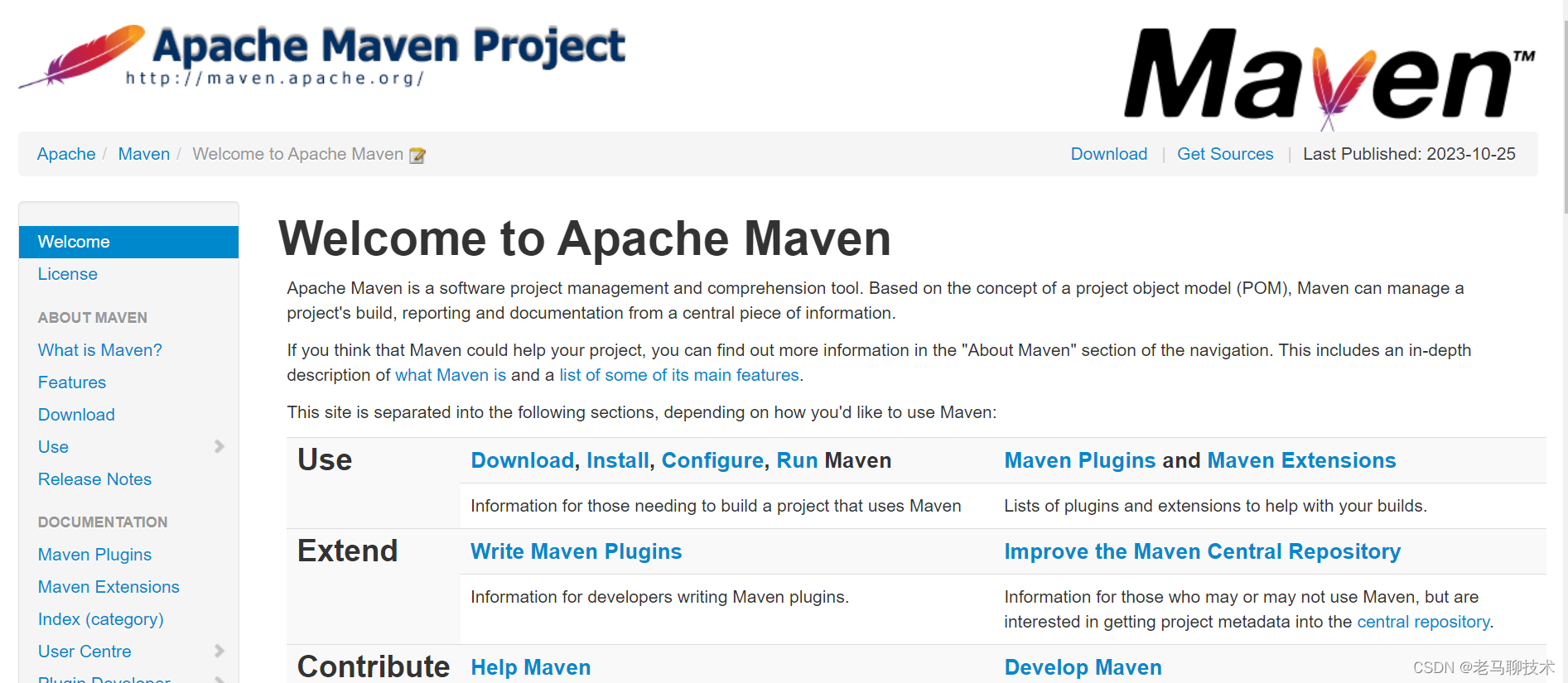1568x683 pixels.
Task: Click Download link in top bar
Action: point(1109,154)
